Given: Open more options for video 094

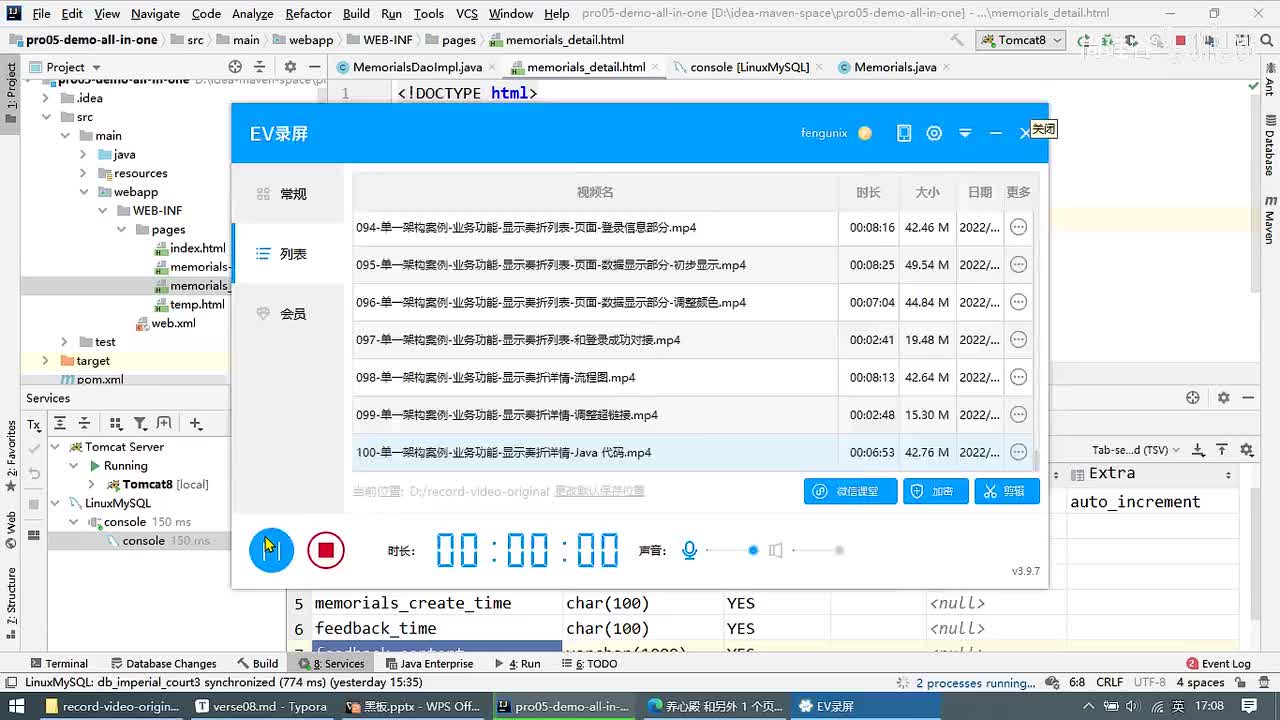Looking at the screenshot, I should tap(1018, 227).
